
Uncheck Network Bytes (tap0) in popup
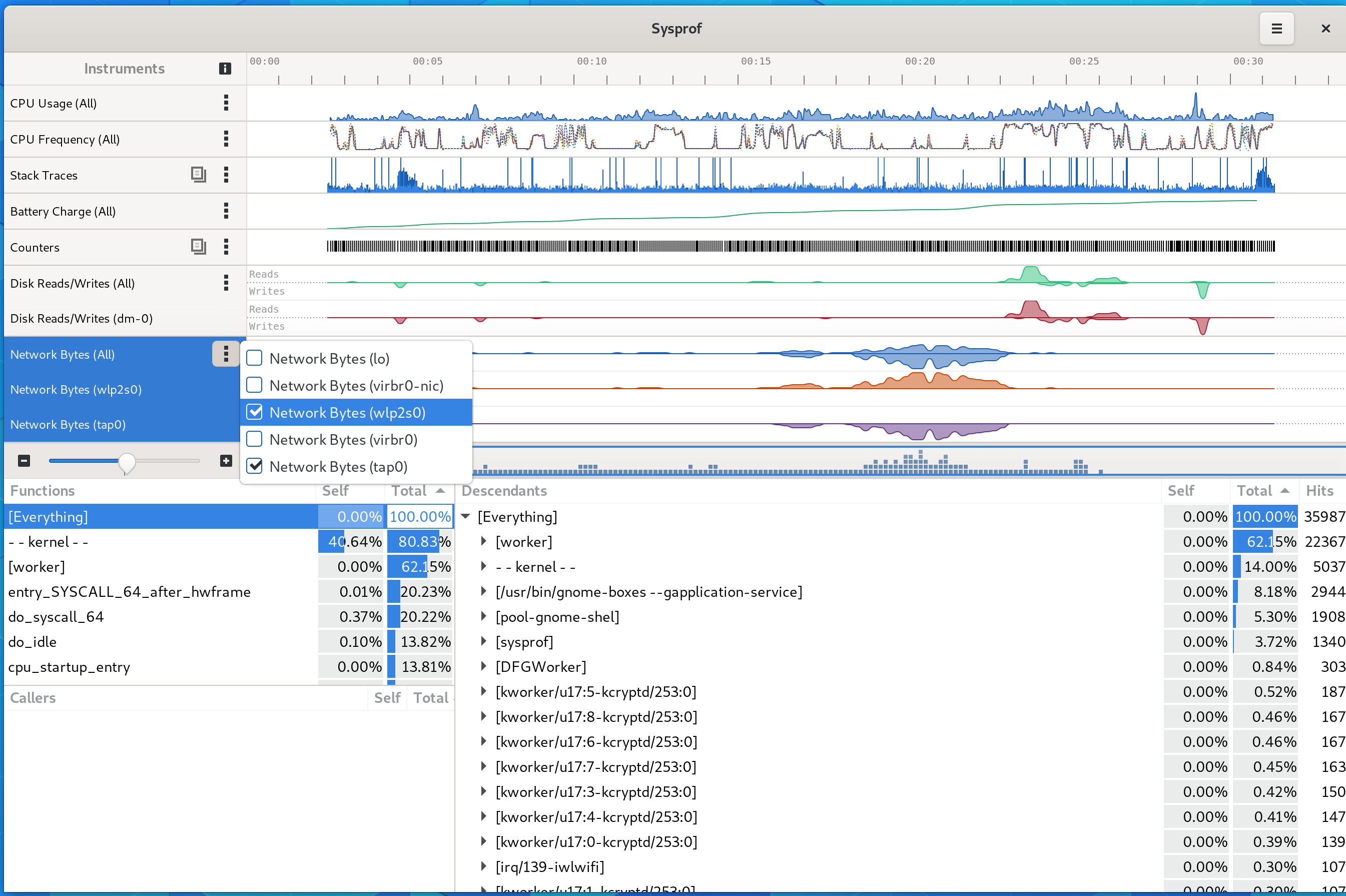(x=254, y=466)
